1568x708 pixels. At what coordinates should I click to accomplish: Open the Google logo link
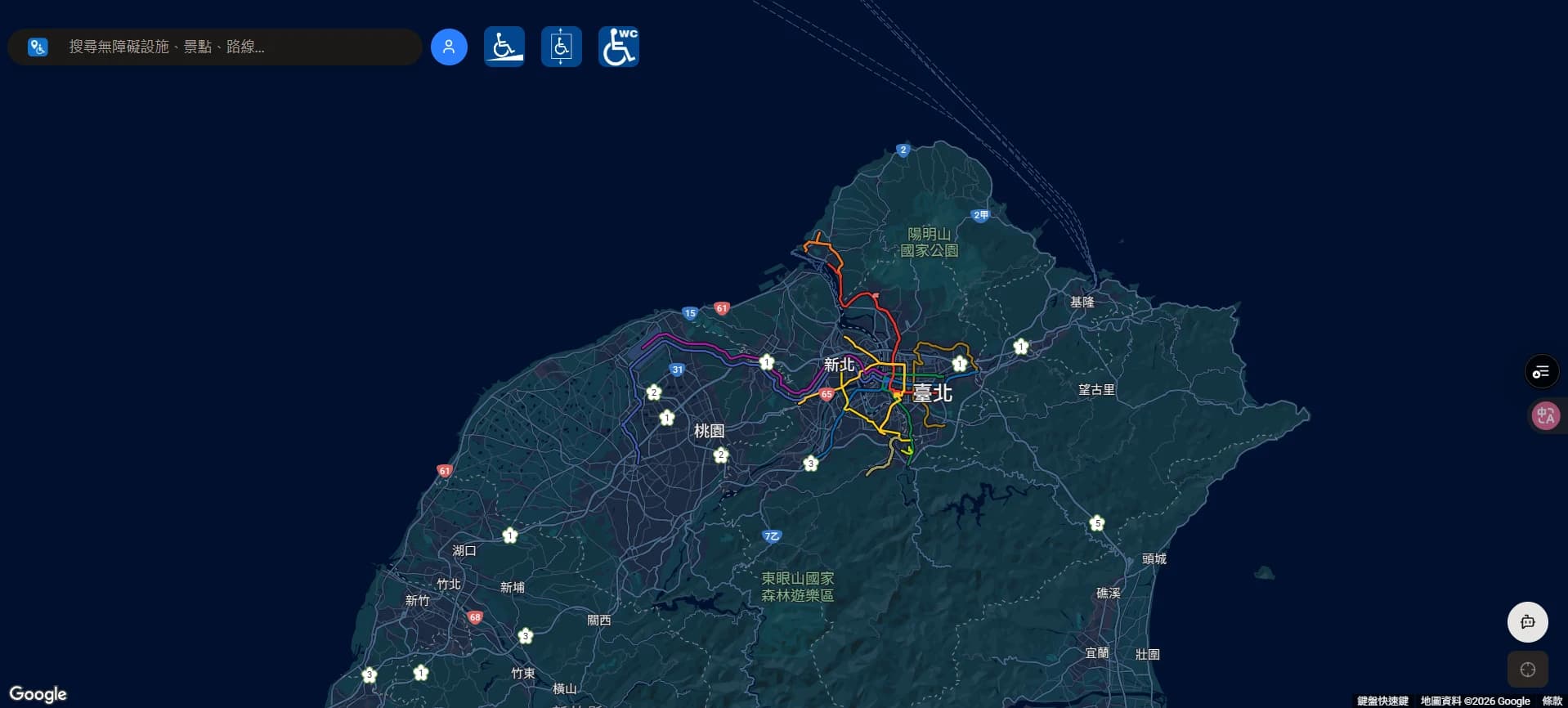(x=38, y=694)
